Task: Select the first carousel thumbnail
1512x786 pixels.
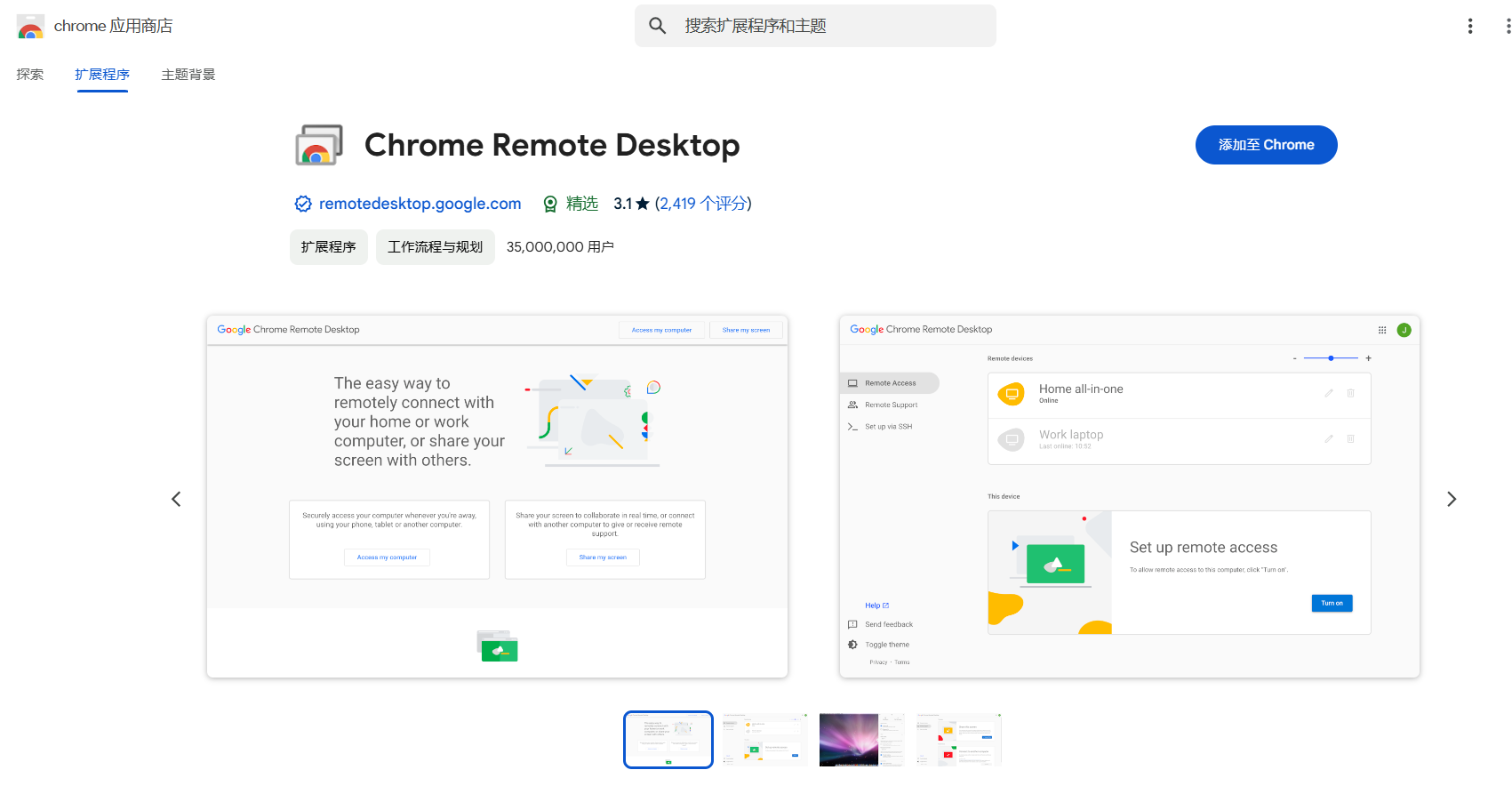Action: 668,740
